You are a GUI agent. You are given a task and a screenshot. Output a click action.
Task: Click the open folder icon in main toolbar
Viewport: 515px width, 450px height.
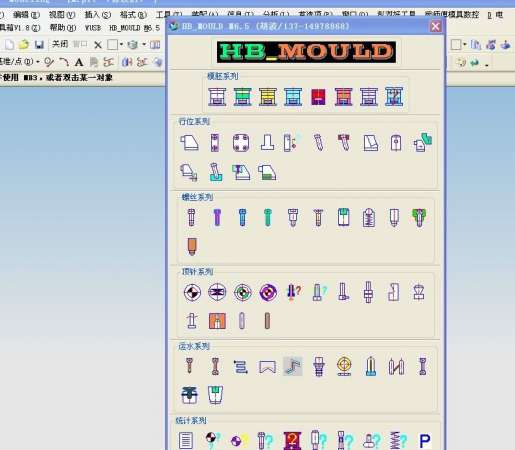24,44
